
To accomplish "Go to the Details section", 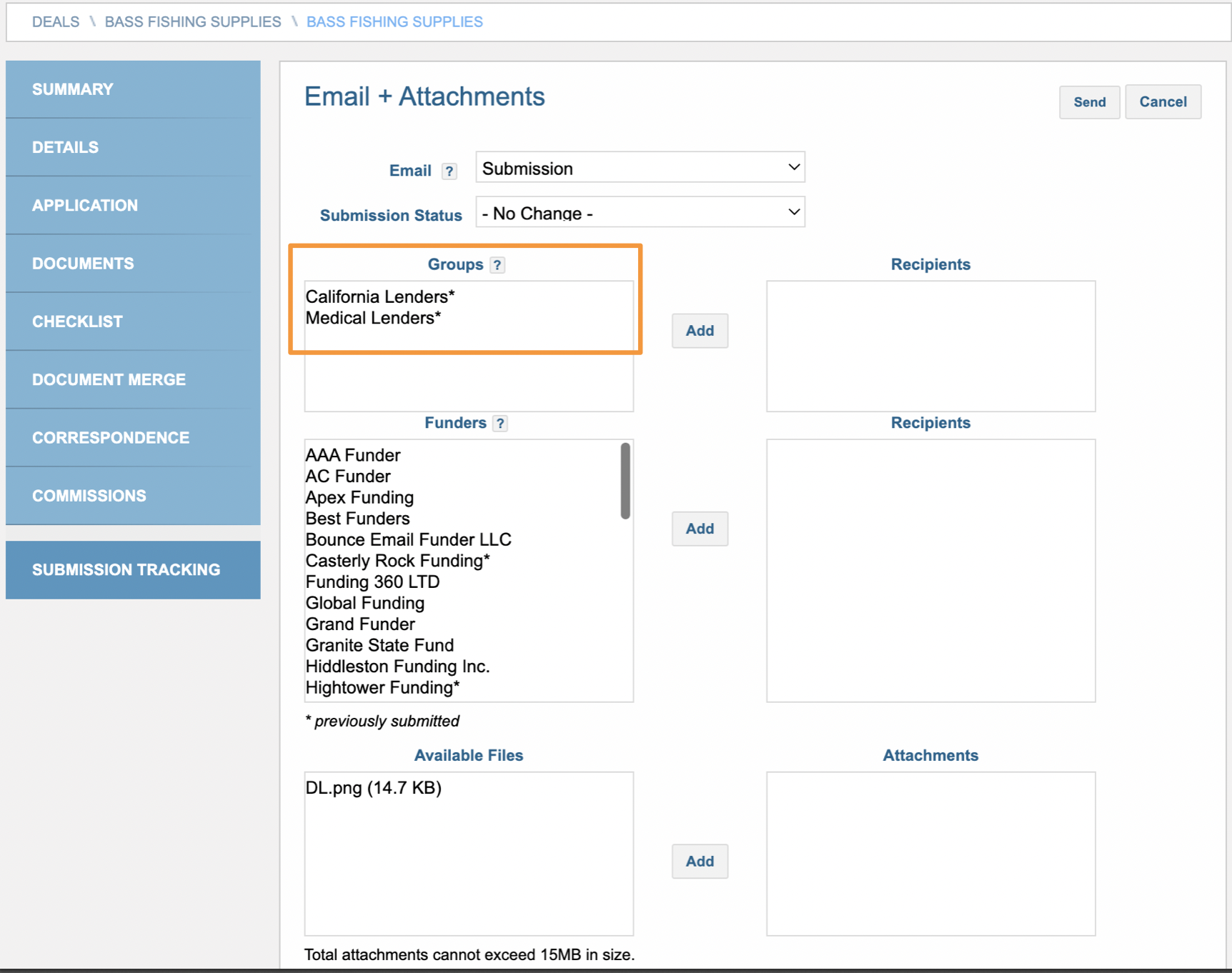I will pos(133,147).
